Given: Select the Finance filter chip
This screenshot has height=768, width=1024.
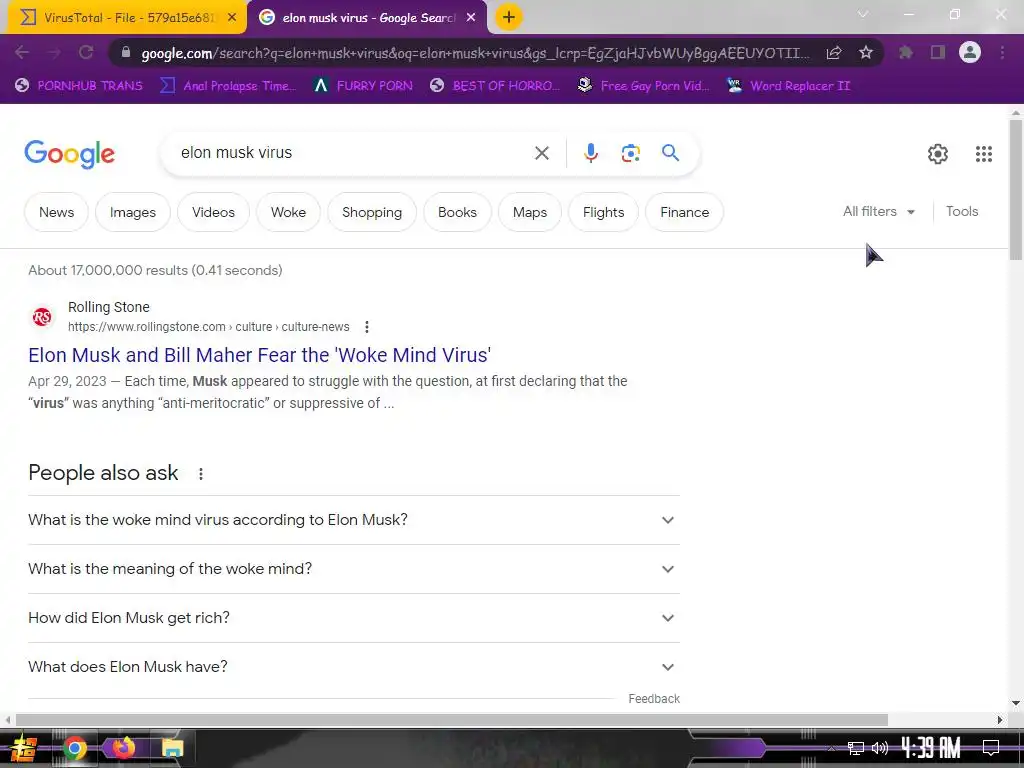Looking at the screenshot, I should pos(684,212).
